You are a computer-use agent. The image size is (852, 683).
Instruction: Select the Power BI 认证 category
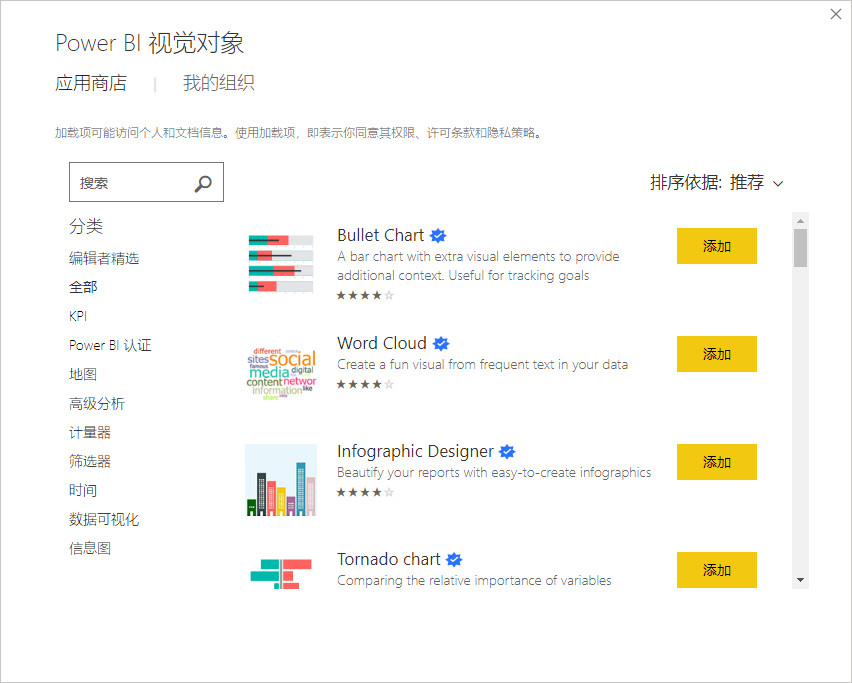[x=113, y=345]
